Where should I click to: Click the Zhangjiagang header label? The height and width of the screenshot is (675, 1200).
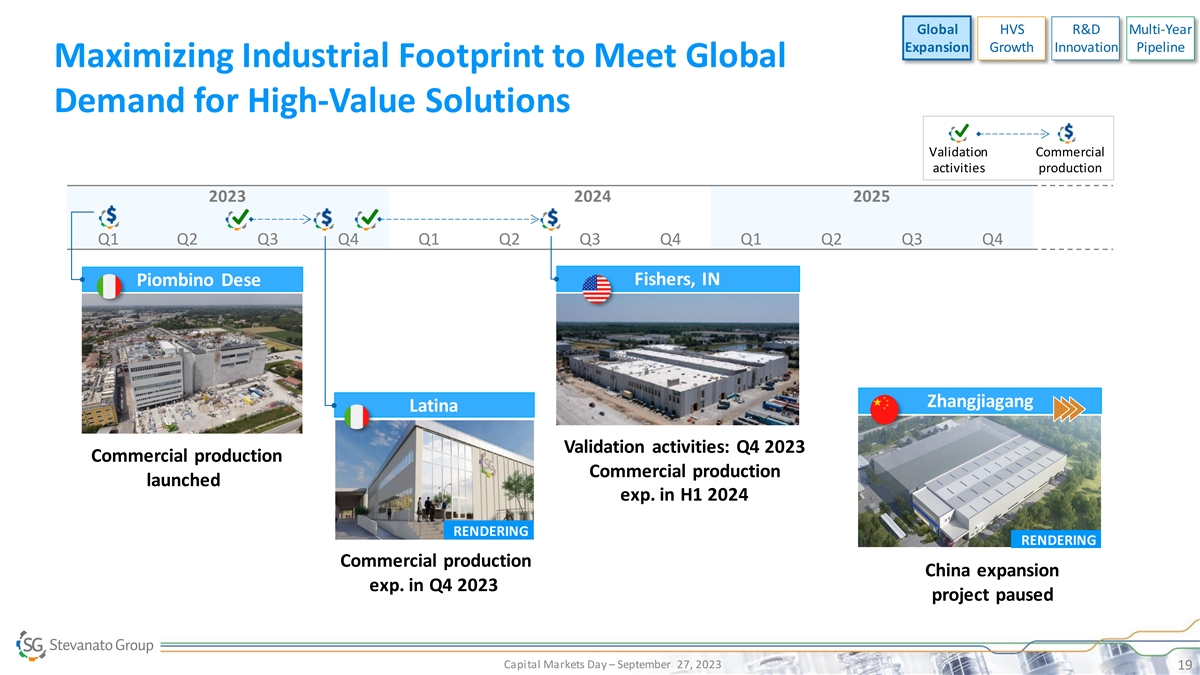pyautogui.click(x=979, y=401)
